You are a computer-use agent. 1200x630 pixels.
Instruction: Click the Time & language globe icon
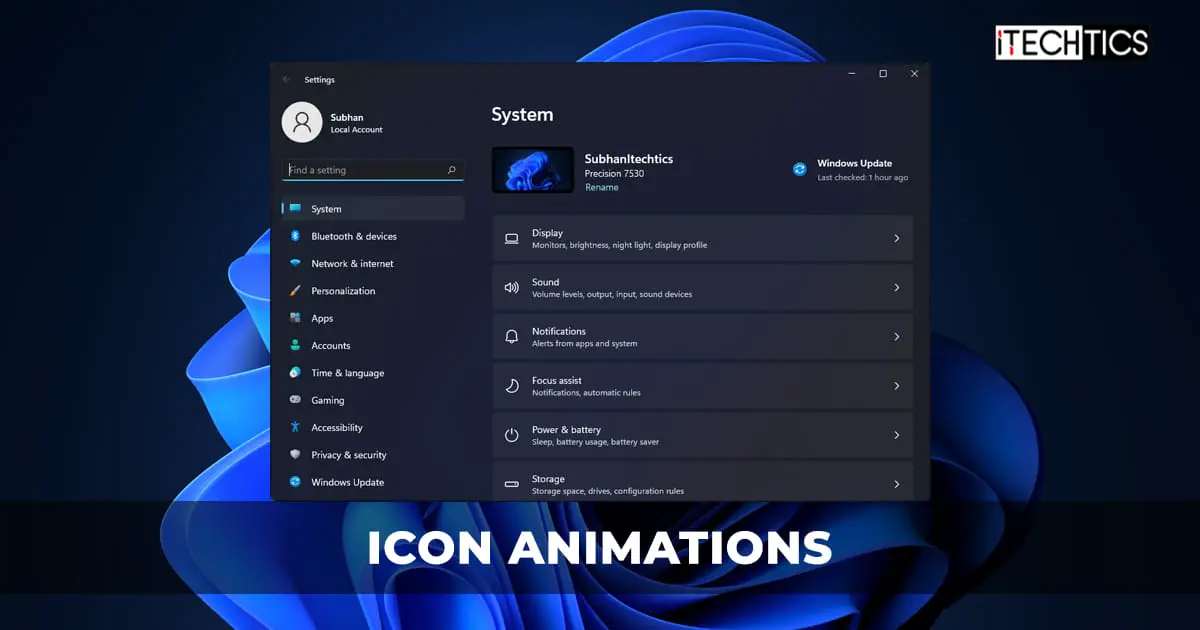tap(295, 373)
